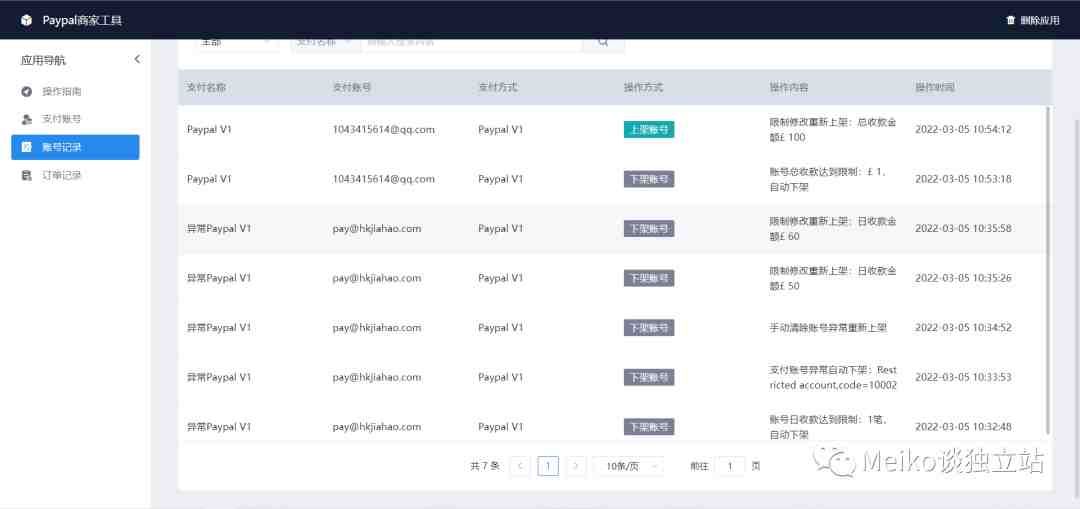1080x509 pixels.
Task: Go to the previous page with the left arrow
Action: pyautogui.click(x=520, y=466)
